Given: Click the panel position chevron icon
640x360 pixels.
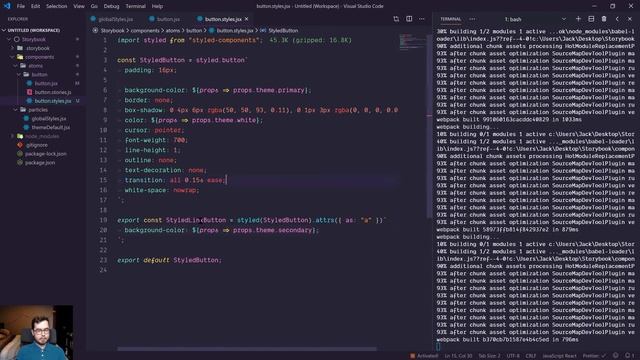Looking at the screenshot, I should click(617, 19).
